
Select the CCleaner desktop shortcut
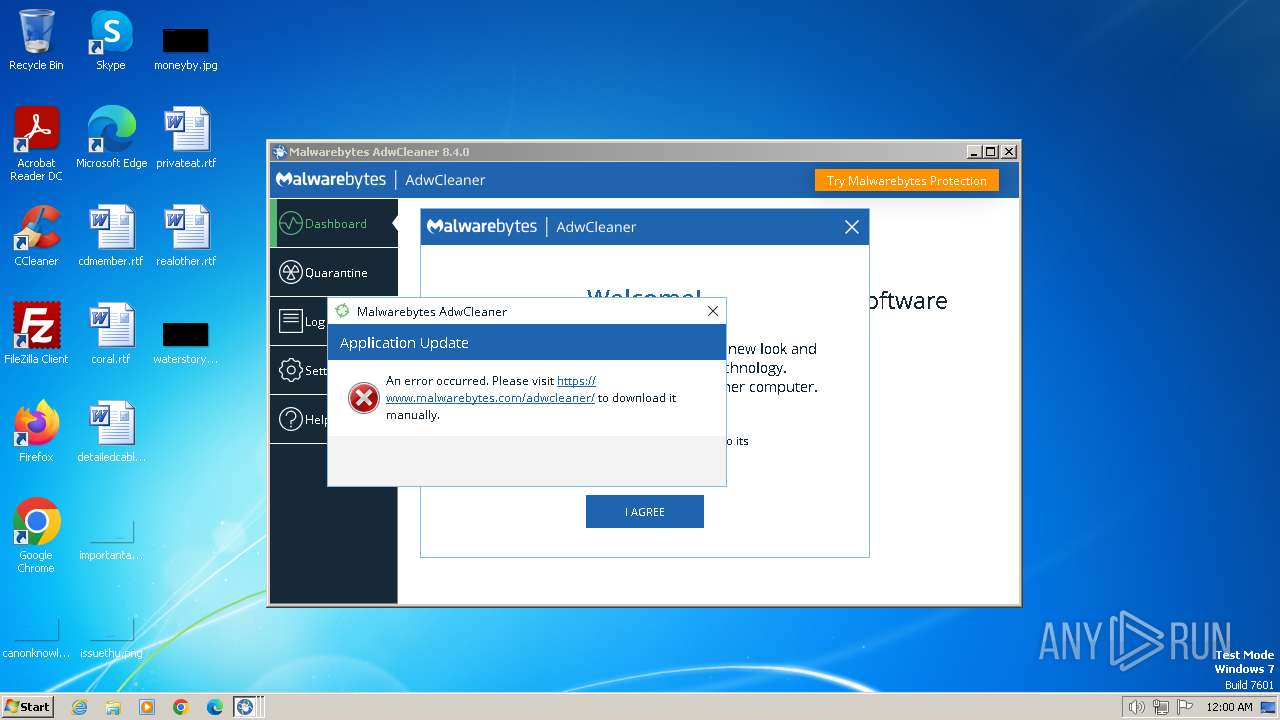pos(36,236)
